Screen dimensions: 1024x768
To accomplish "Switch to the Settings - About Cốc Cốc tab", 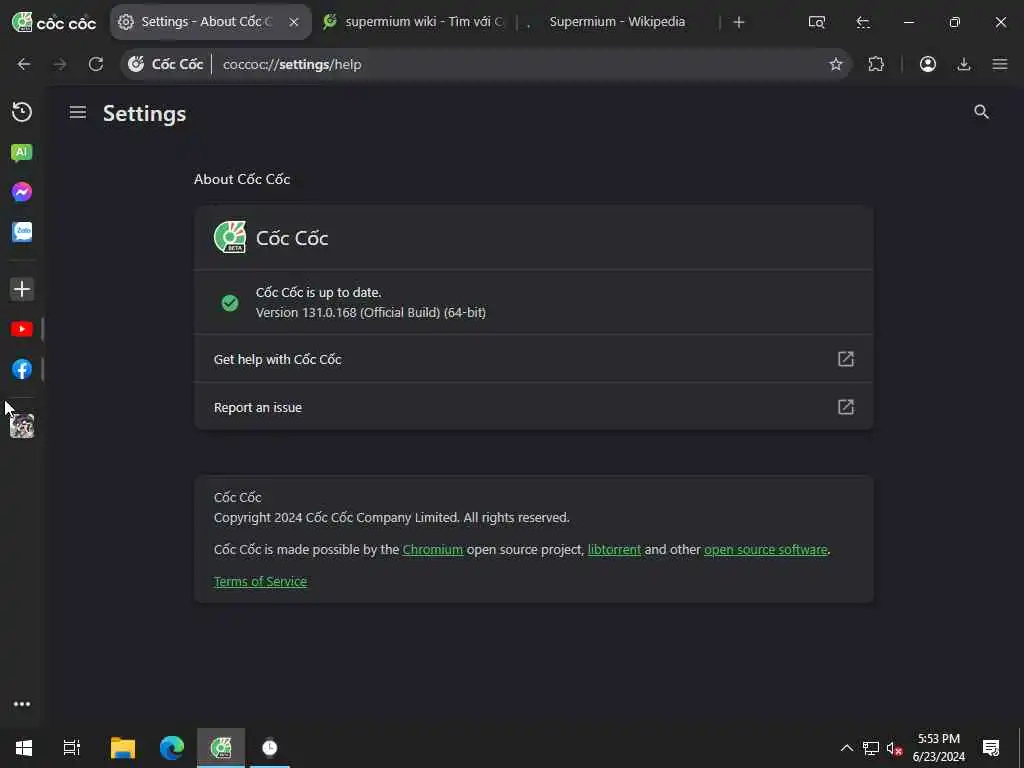I will click(x=210, y=22).
